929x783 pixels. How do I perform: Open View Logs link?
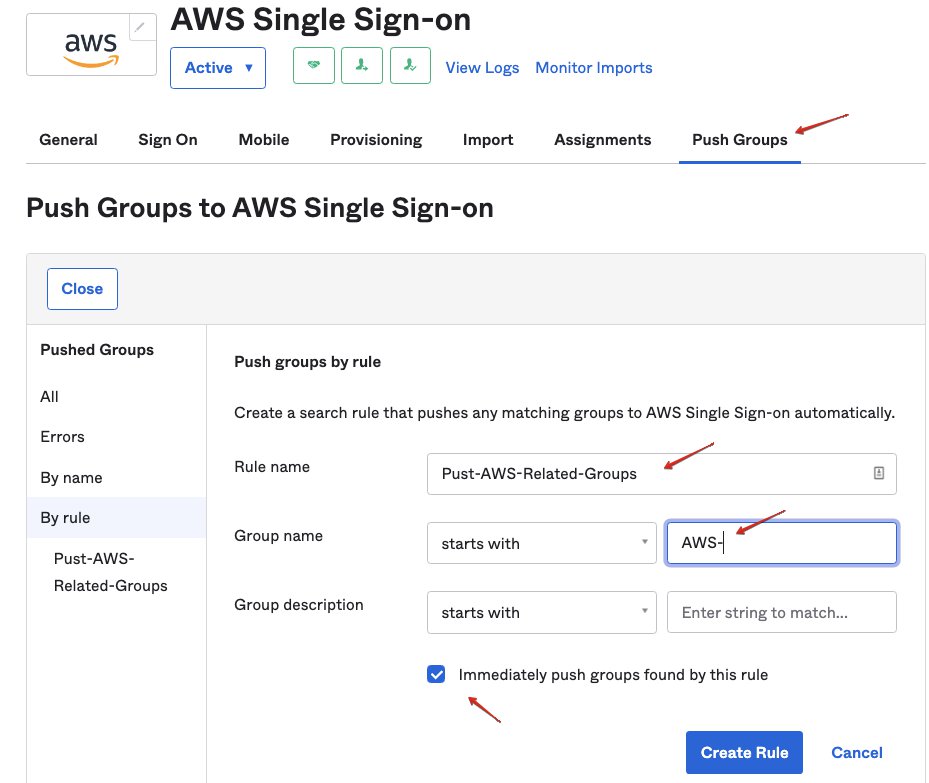pyautogui.click(x=482, y=68)
